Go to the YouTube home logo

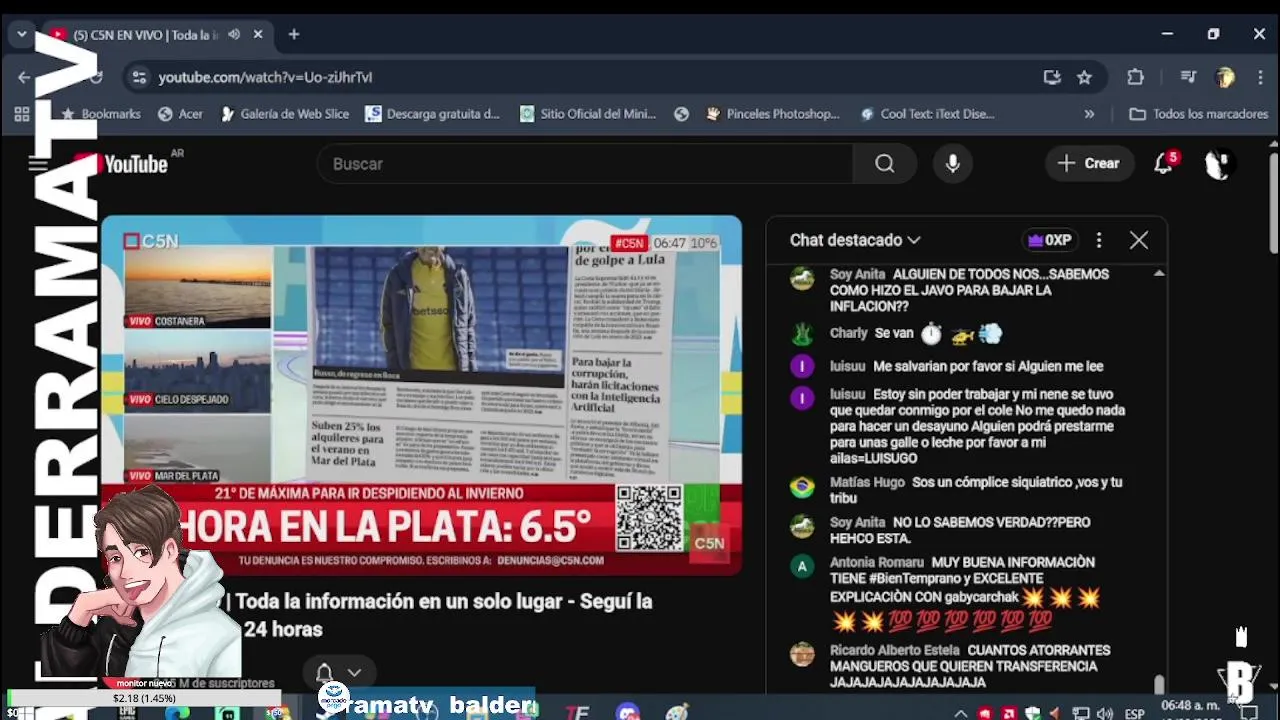[x=121, y=164]
